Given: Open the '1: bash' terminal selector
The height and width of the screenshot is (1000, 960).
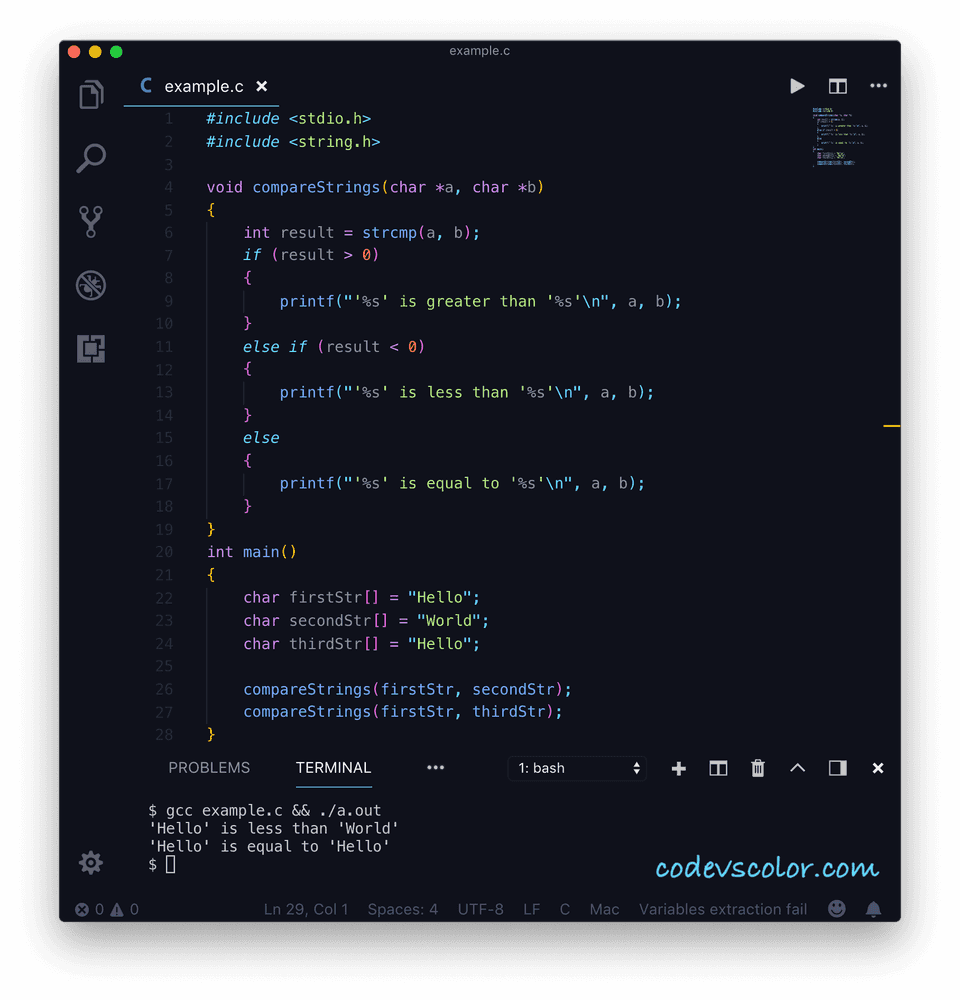Looking at the screenshot, I should tap(577, 768).
